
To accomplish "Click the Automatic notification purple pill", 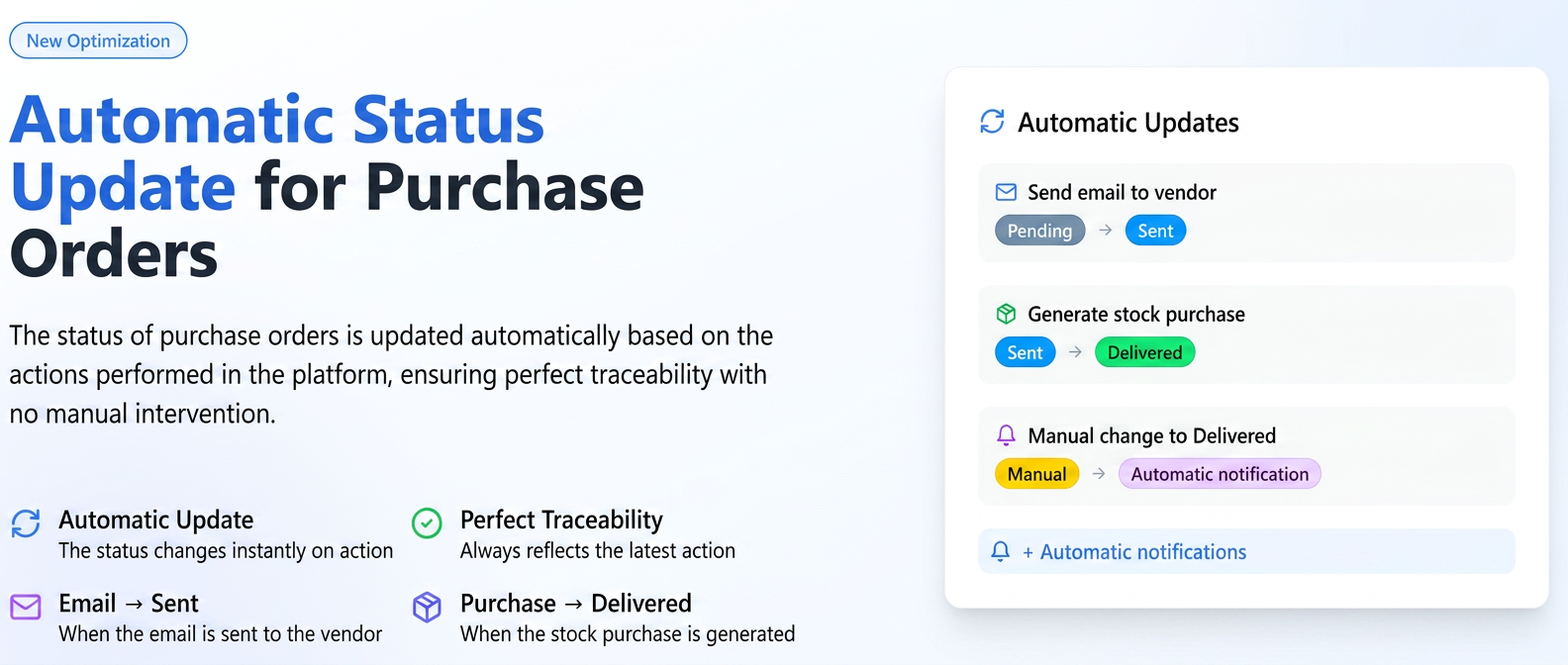I will [x=1220, y=474].
